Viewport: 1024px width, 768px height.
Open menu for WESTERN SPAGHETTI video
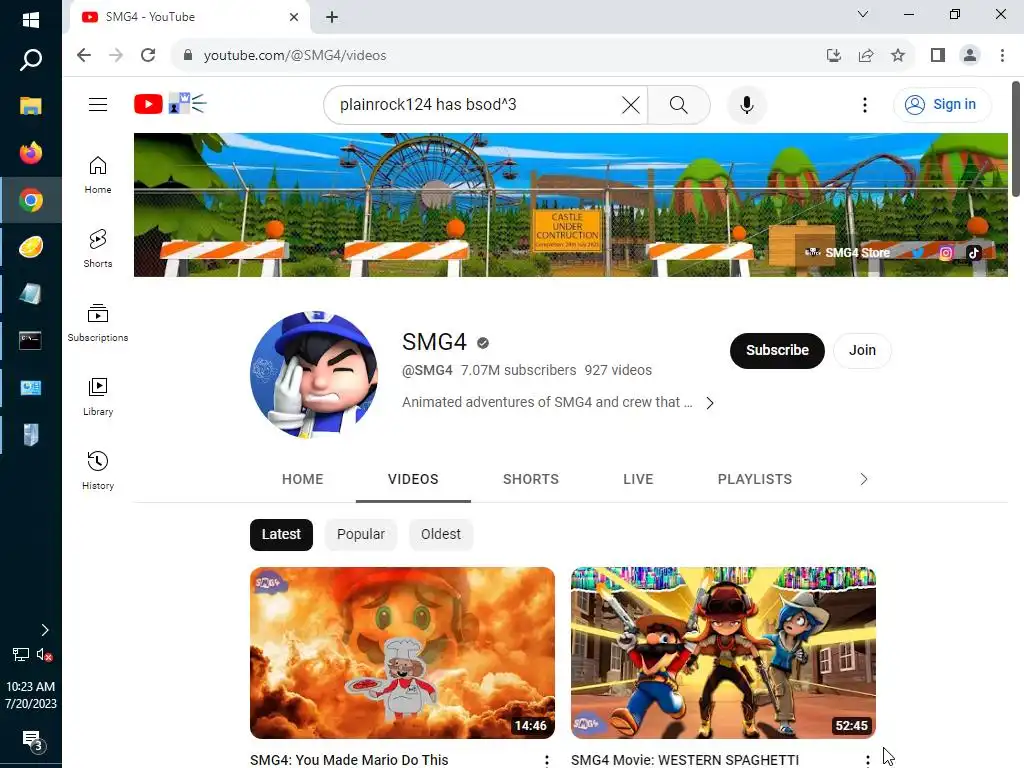(867, 760)
